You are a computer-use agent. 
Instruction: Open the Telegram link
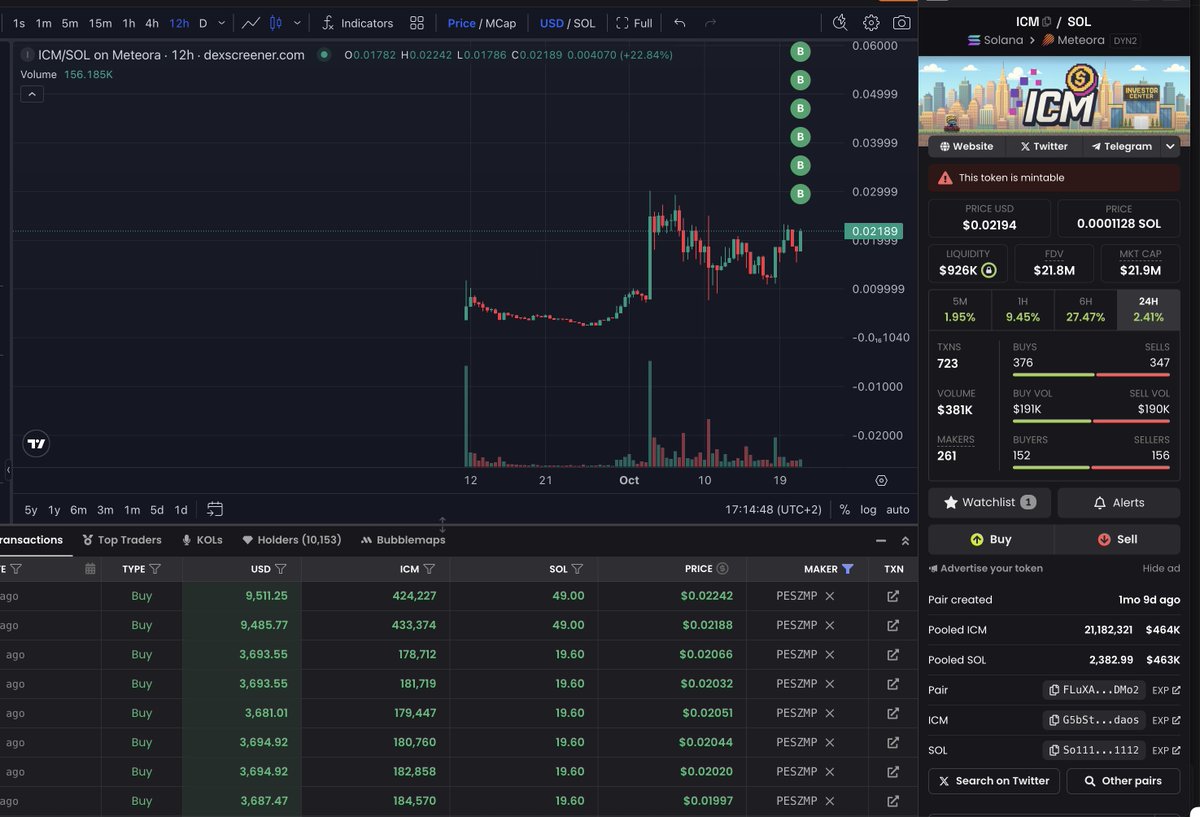point(1121,146)
